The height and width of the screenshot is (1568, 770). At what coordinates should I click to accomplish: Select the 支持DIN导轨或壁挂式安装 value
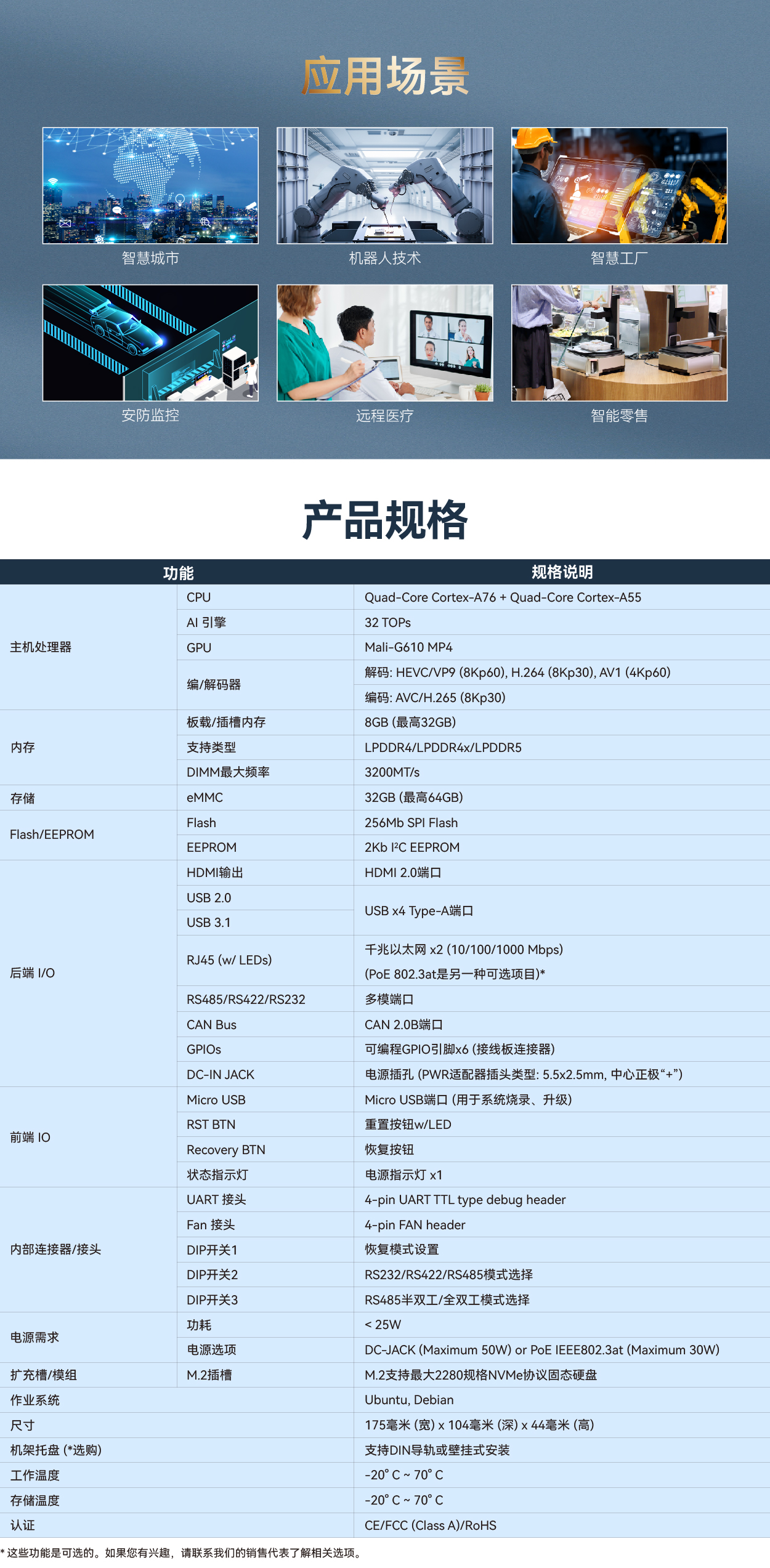tap(437, 1450)
